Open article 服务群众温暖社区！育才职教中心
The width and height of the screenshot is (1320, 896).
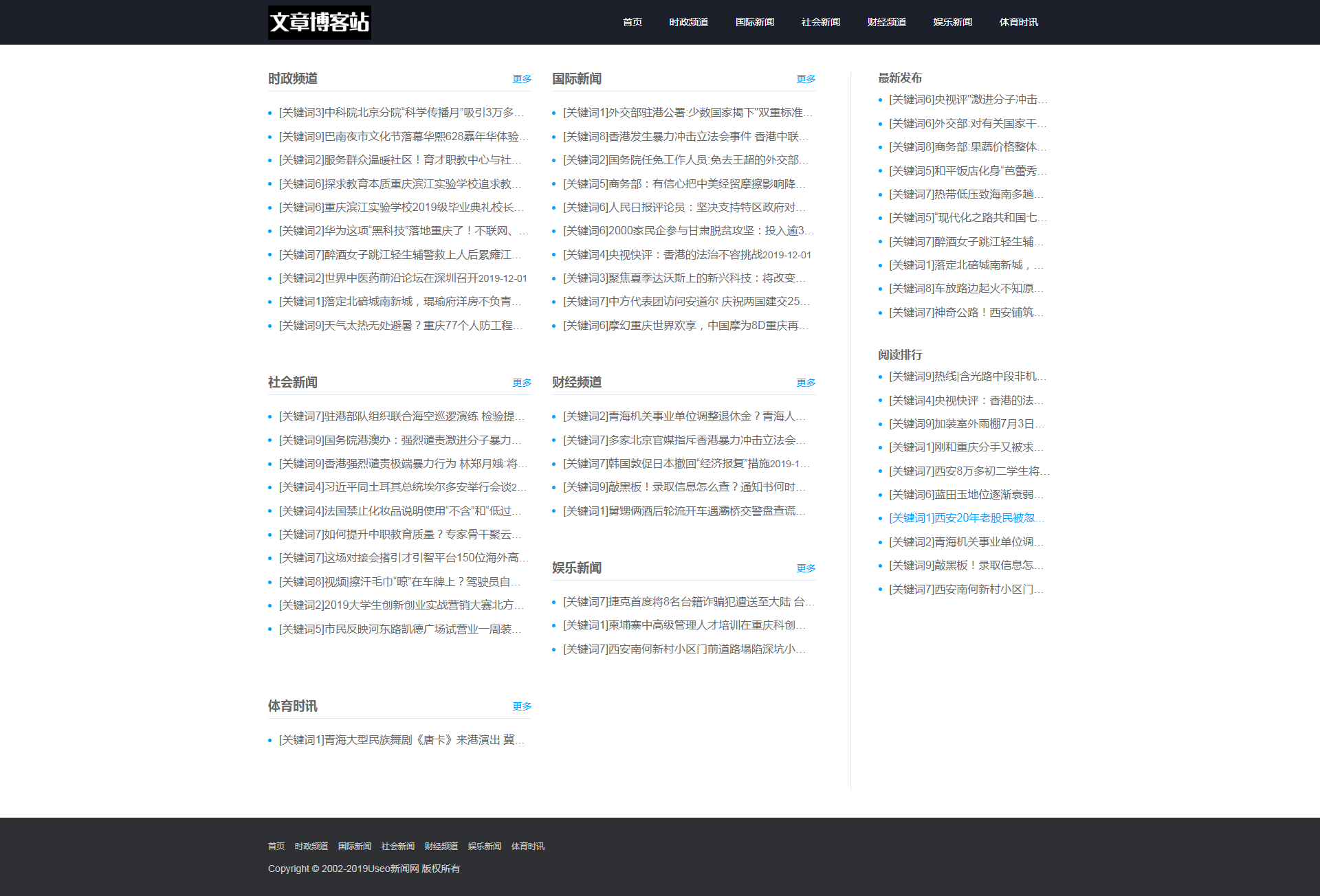point(401,160)
